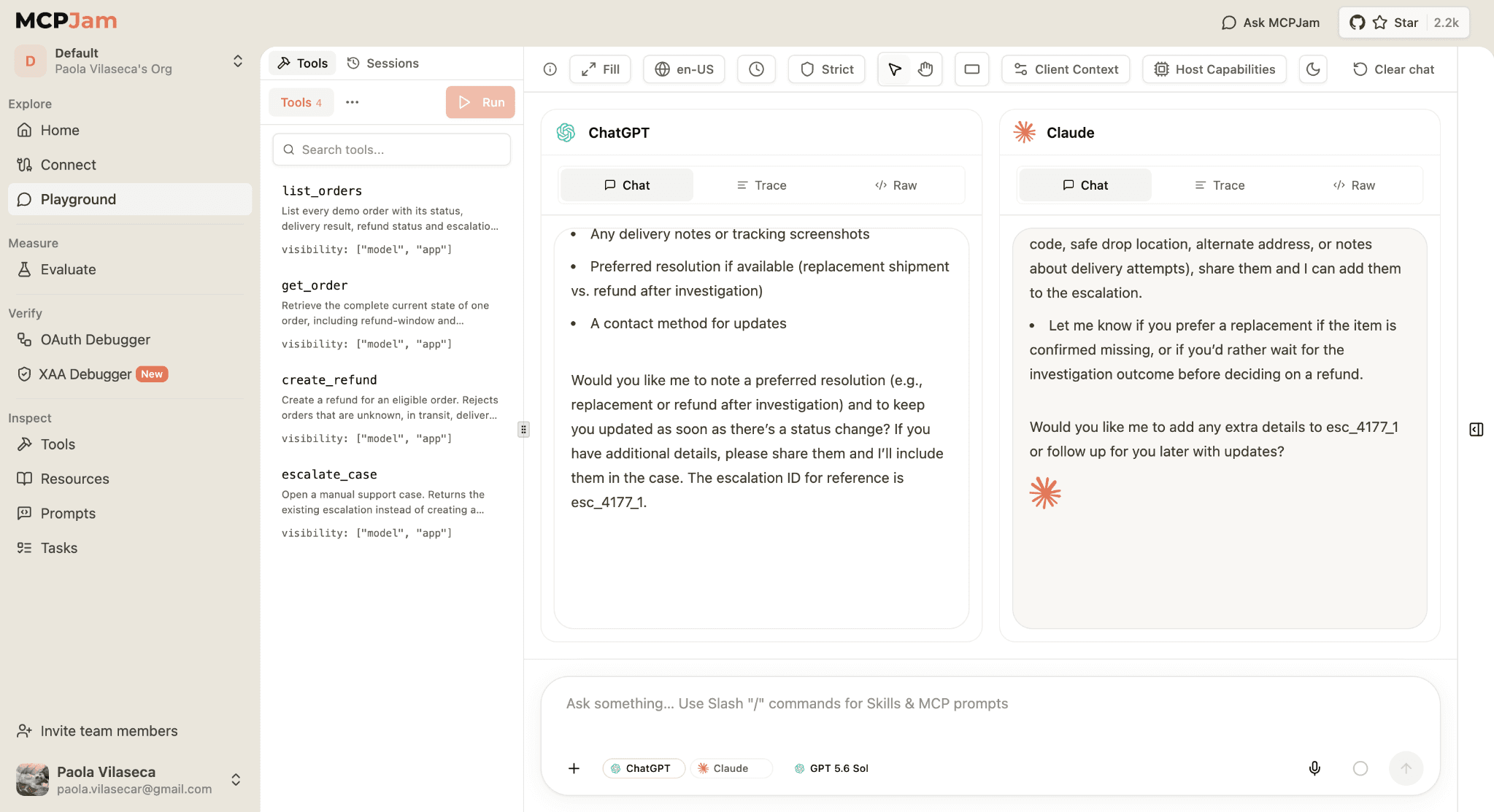Activate the microphone voice input
The image size is (1494, 812).
tap(1314, 768)
